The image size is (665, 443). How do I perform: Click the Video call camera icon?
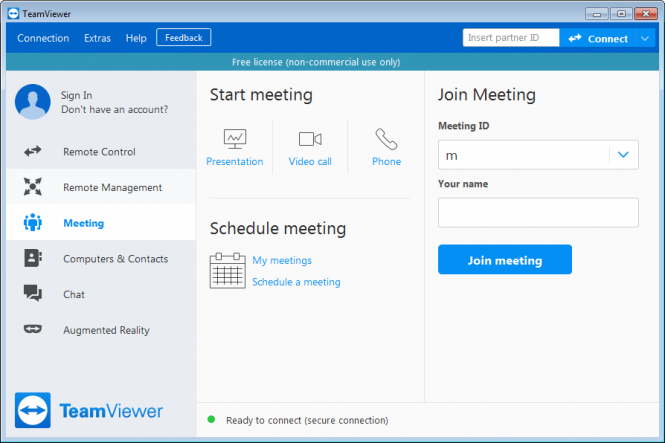point(310,139)
